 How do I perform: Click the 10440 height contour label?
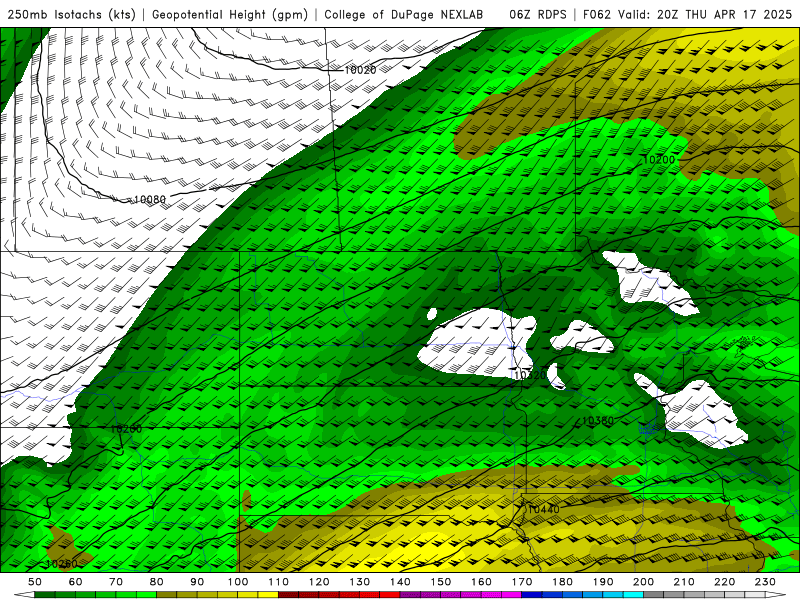pos(543,509)
